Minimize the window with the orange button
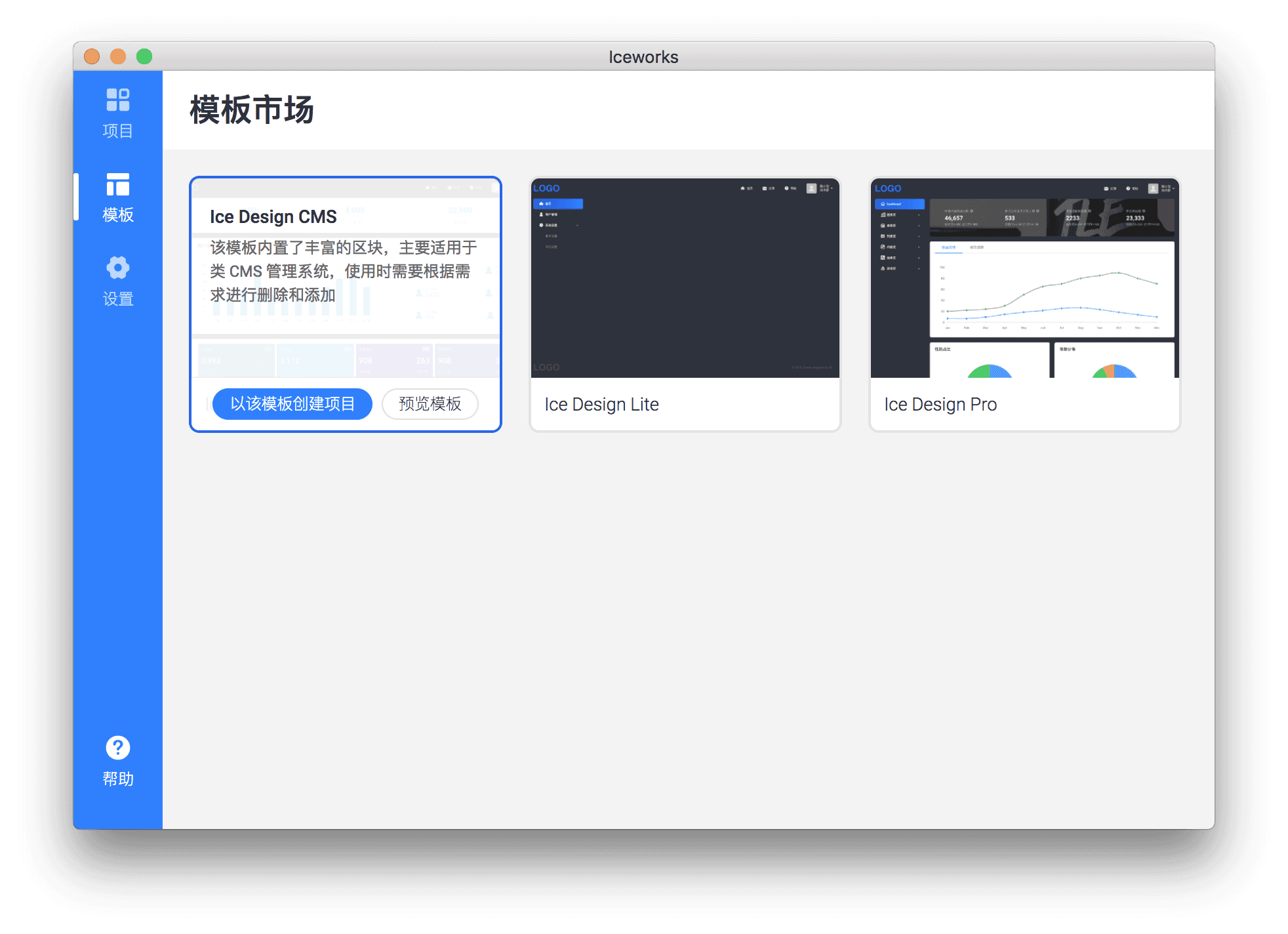 [x=118, y=56]
